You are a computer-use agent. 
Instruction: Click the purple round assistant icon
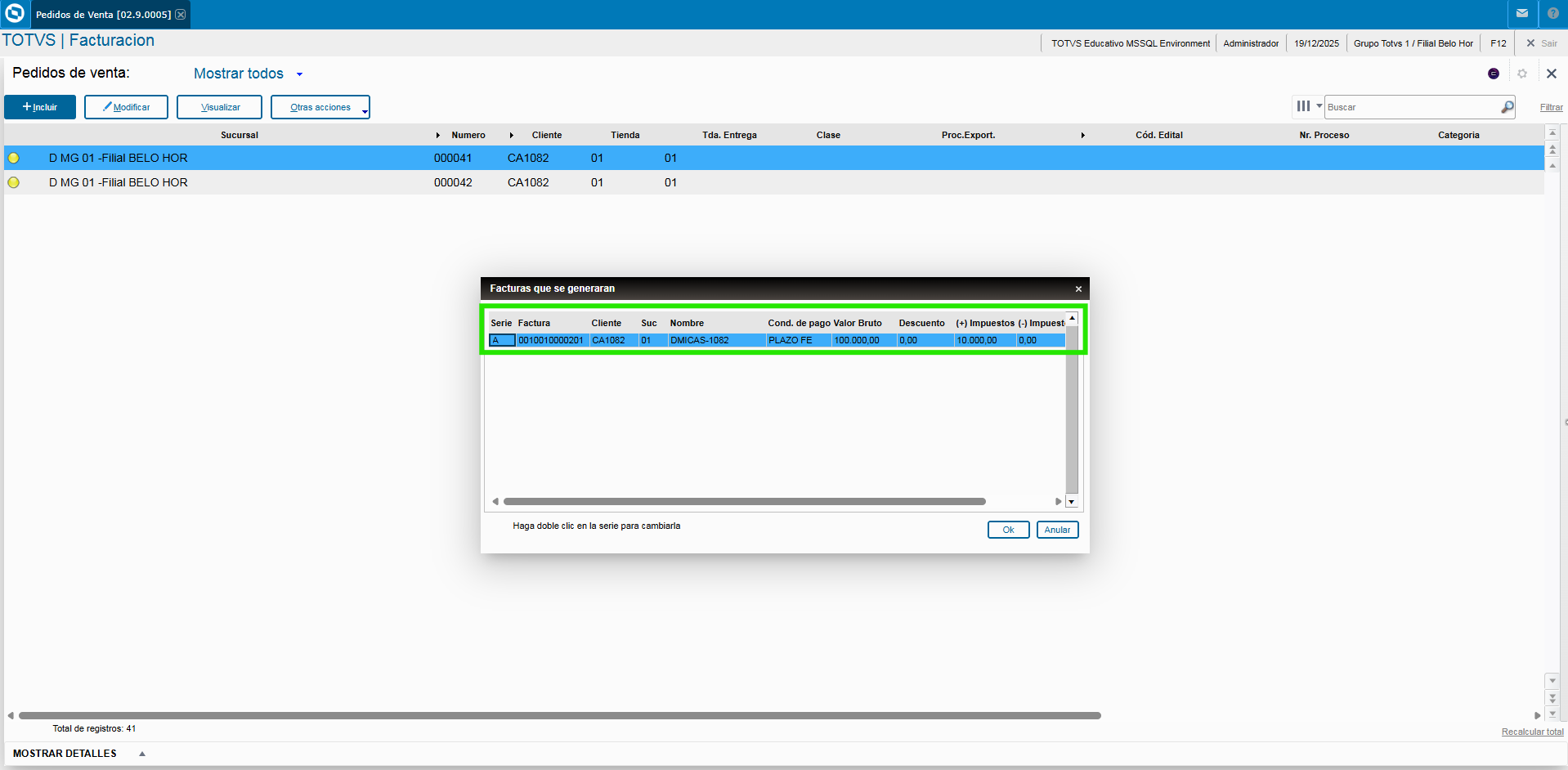[1494, 74]
